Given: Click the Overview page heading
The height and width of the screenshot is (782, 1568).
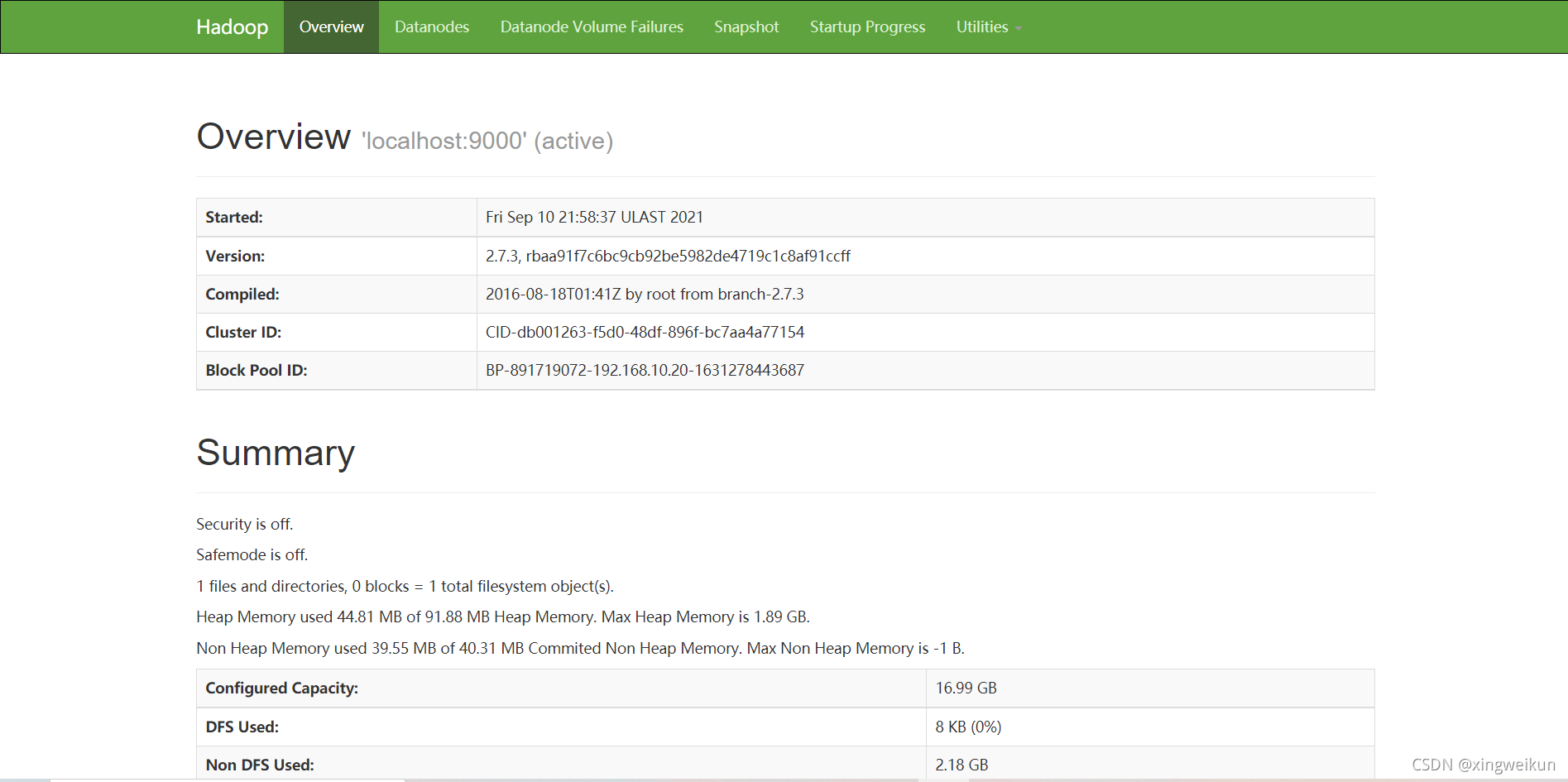Looking at the screenshot, I should coord(273,137).
